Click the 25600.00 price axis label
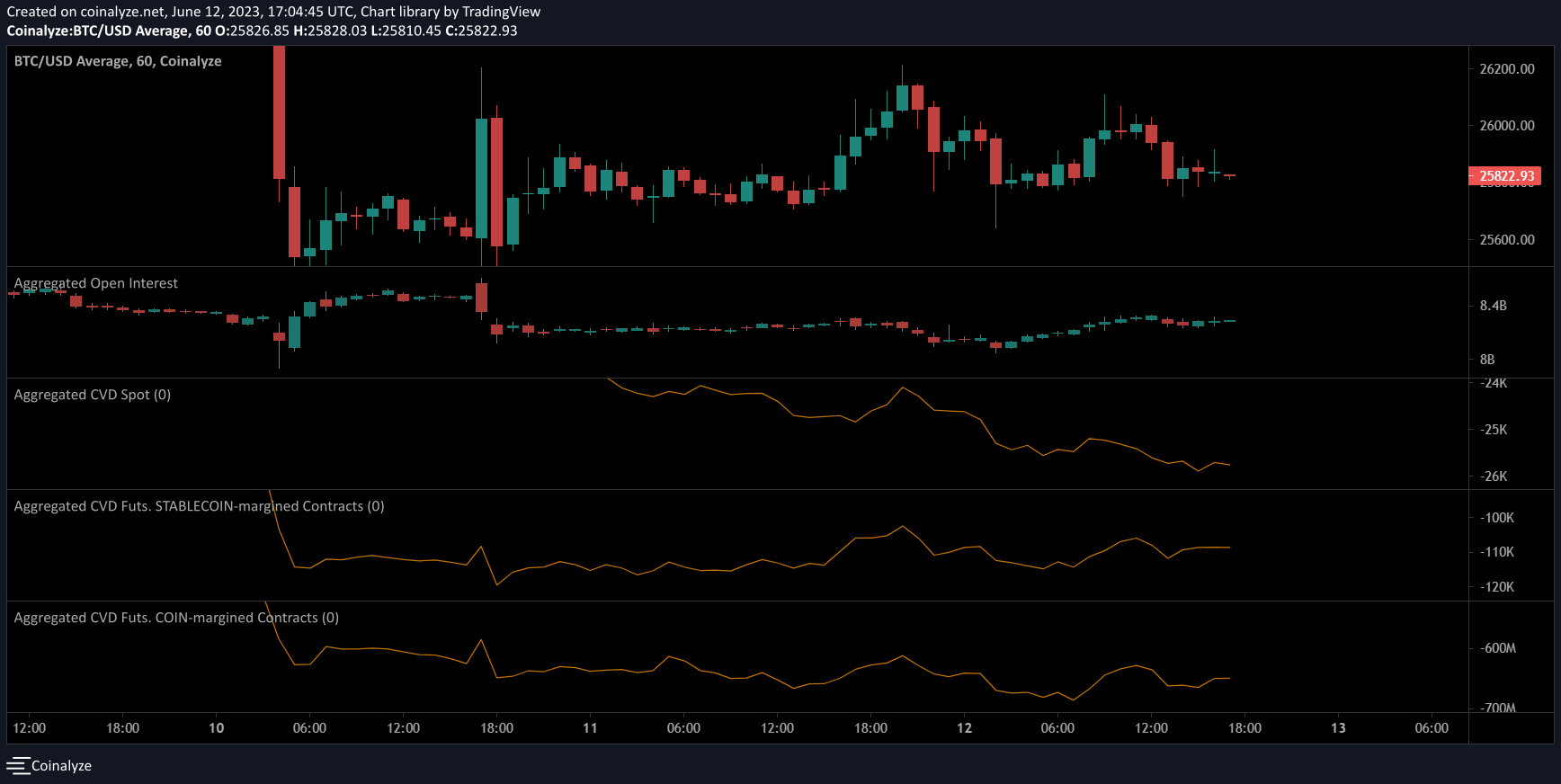Screen dimensions: 1561x784 click(1507, 240)
